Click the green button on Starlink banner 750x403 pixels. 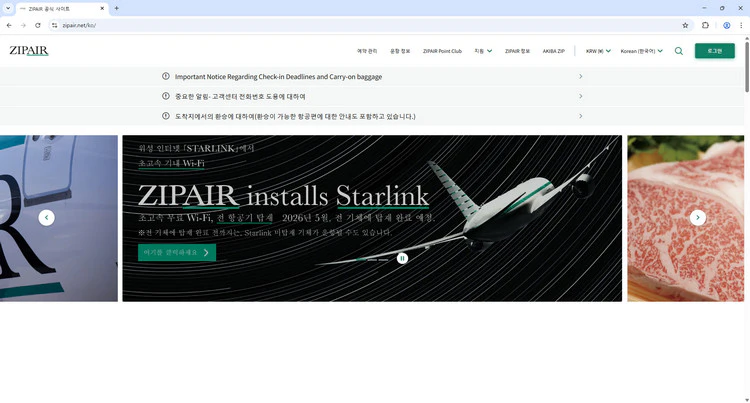pos(176,253)
